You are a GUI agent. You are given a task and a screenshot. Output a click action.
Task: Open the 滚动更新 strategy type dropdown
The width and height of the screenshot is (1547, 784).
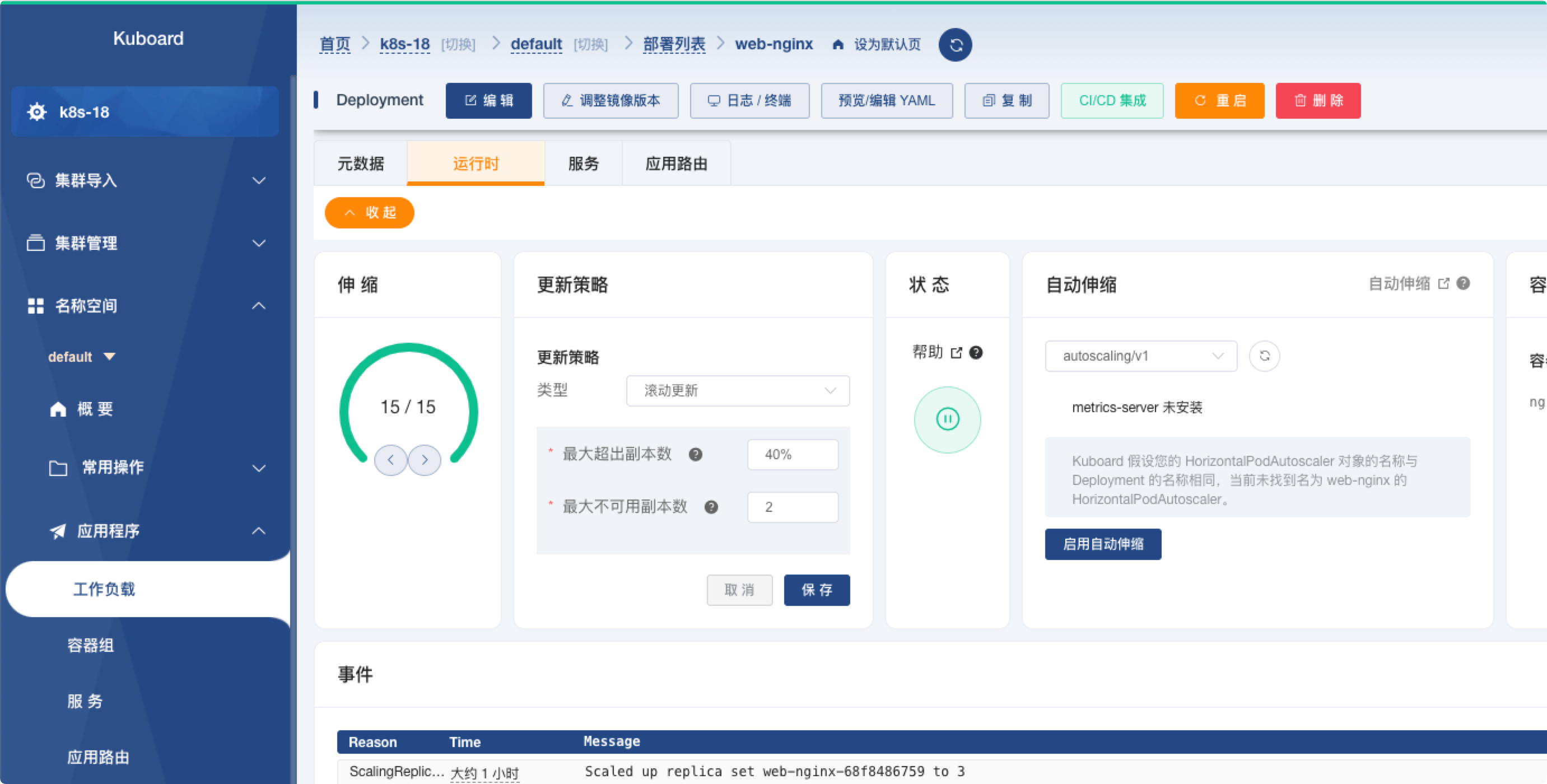pos(738,391)
